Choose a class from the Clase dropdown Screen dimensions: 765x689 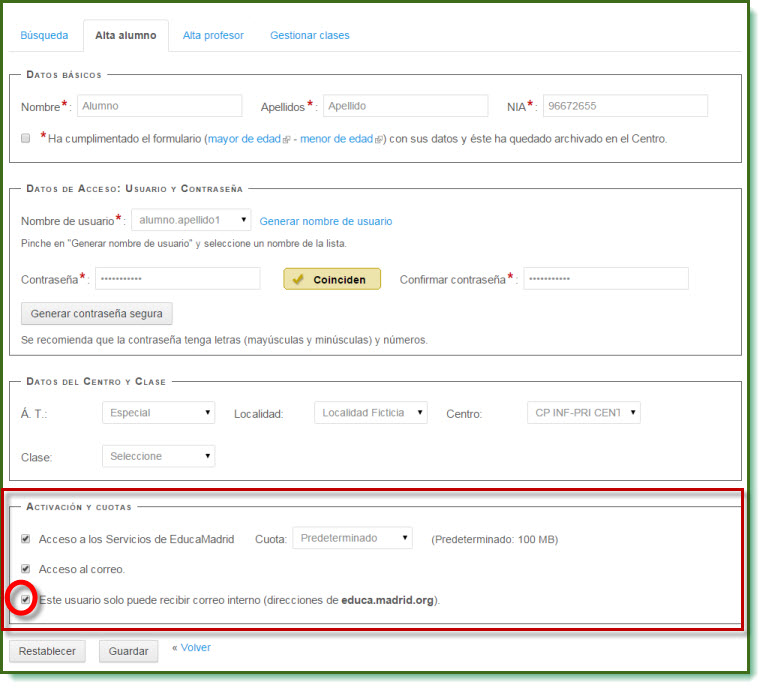[x=158, y=456]
